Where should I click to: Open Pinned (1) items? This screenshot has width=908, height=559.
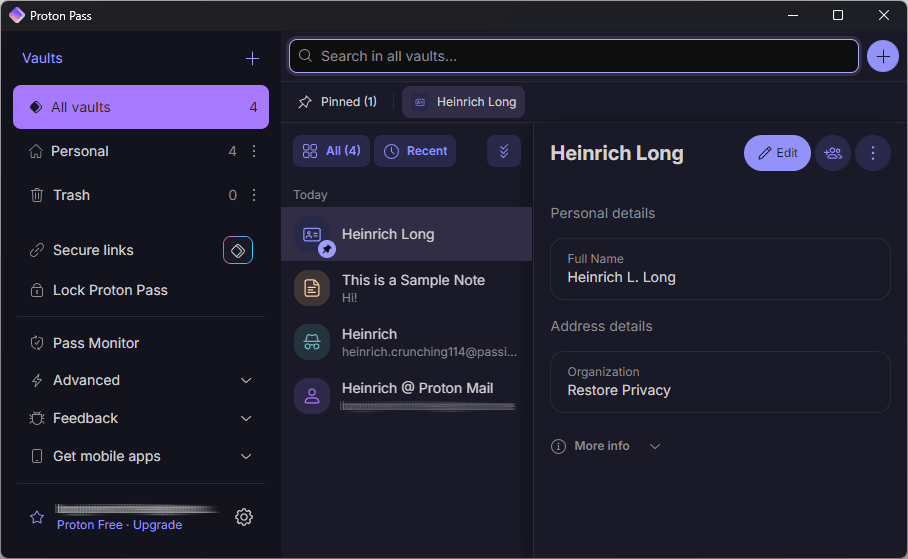point(337,102)
